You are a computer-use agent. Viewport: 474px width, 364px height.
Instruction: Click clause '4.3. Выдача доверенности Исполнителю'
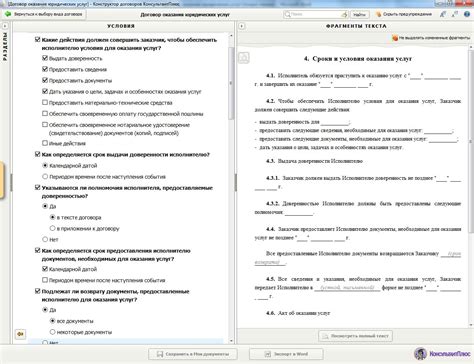314,161
